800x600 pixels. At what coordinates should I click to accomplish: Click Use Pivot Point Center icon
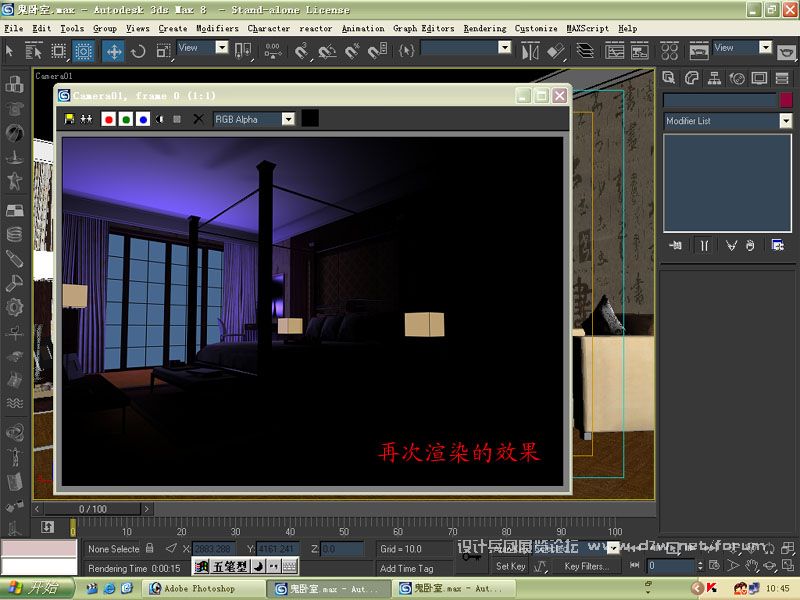coord(243,51)
